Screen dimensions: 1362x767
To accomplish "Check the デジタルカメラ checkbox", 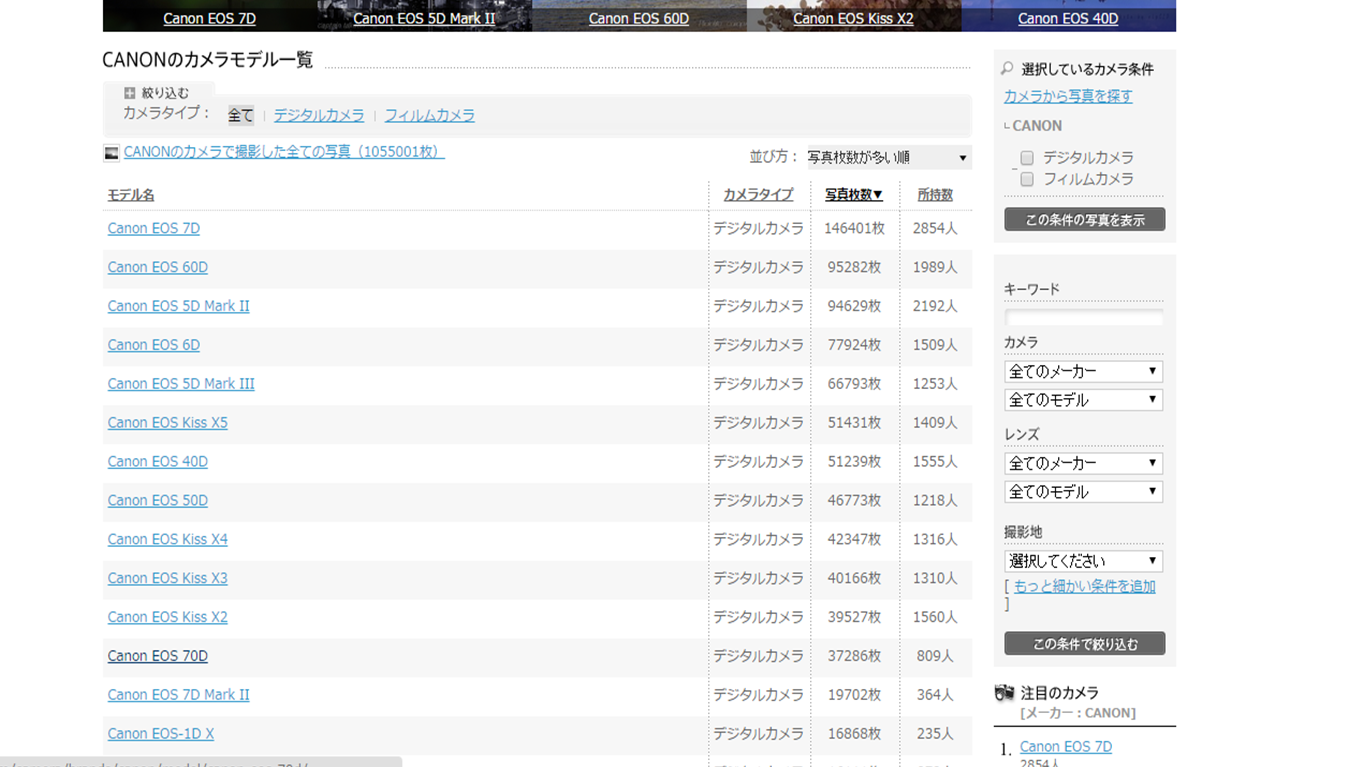I will point(1027,158).
